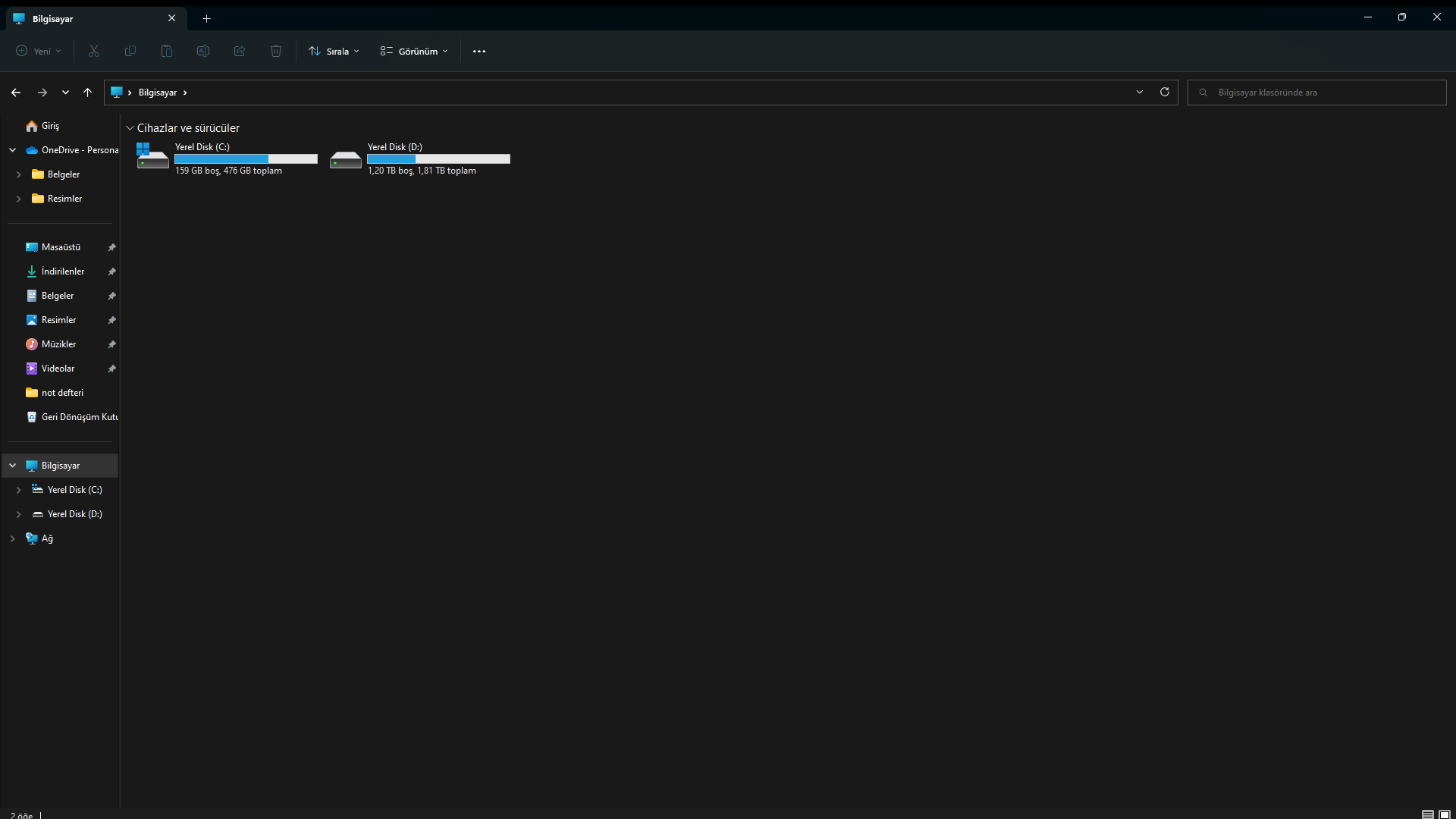1456x819 pixels.
Task: Open the Görünüm view dropdown
Action: (414, 51)
